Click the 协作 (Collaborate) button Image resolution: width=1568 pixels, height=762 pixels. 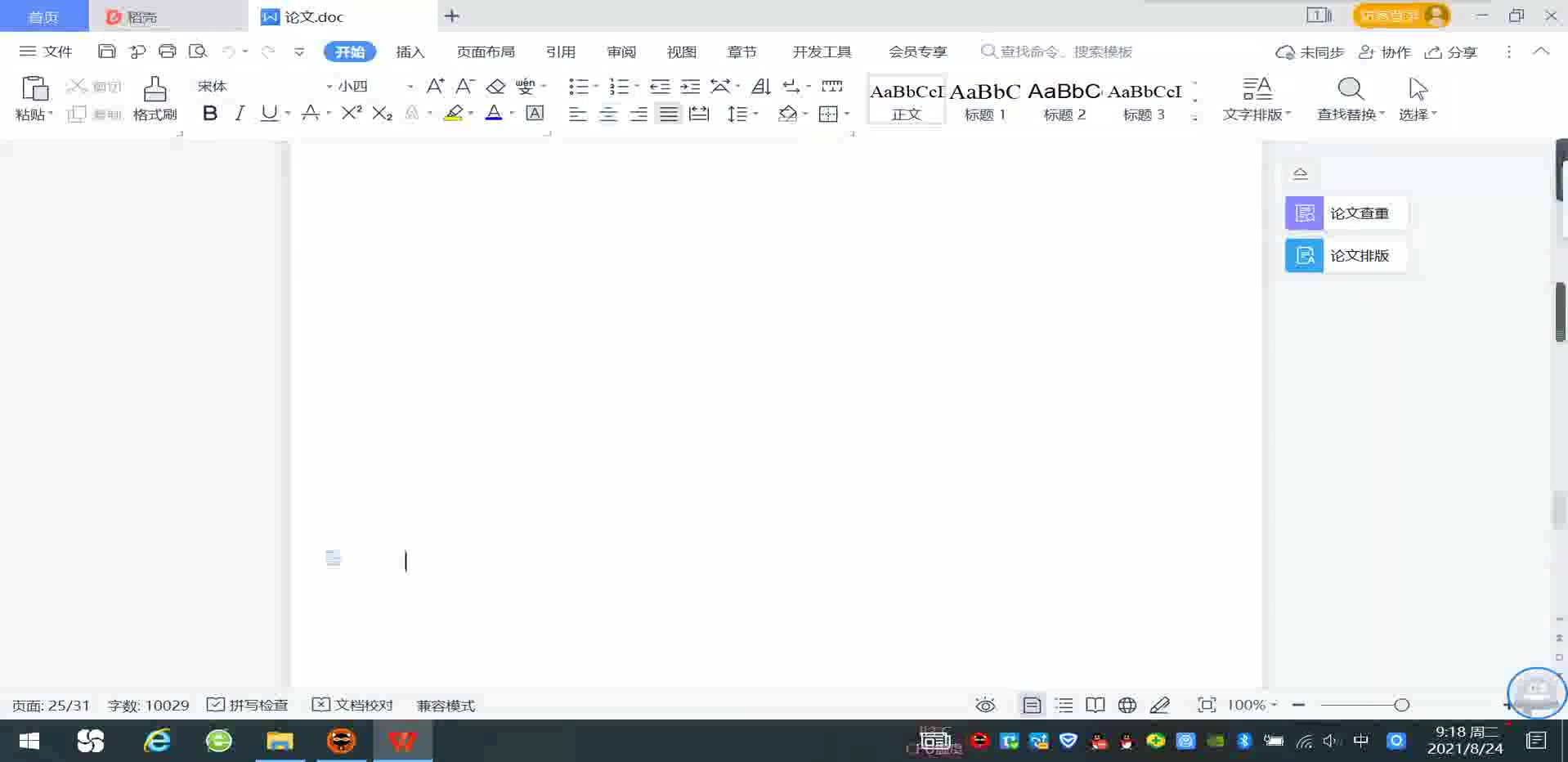[x=1385, y=52]
